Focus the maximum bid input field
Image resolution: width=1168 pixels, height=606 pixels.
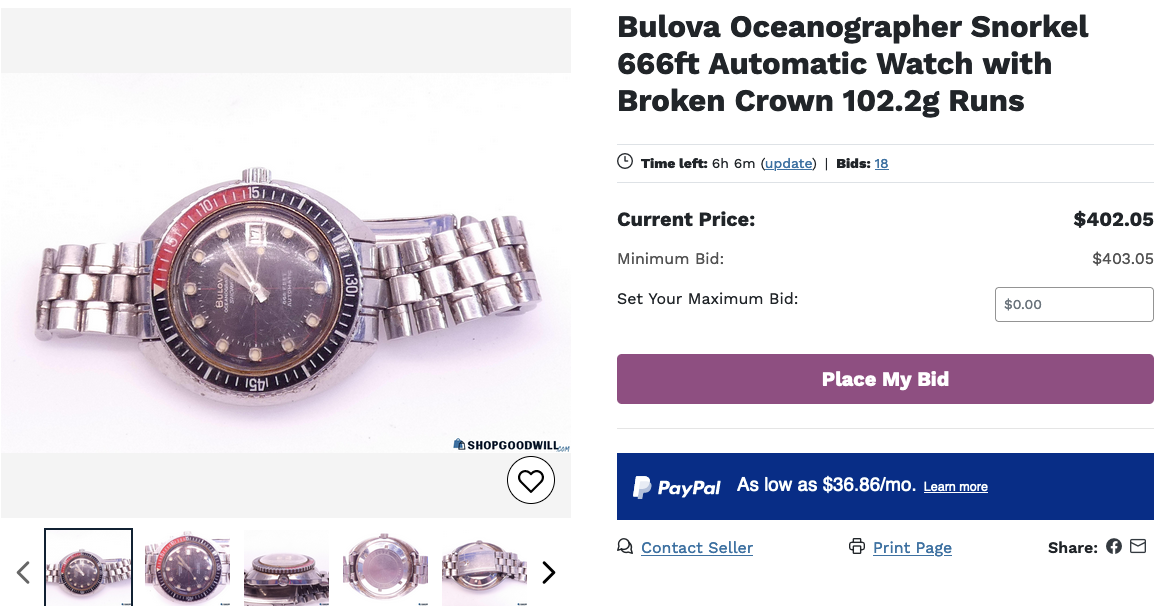point(1074,304)
